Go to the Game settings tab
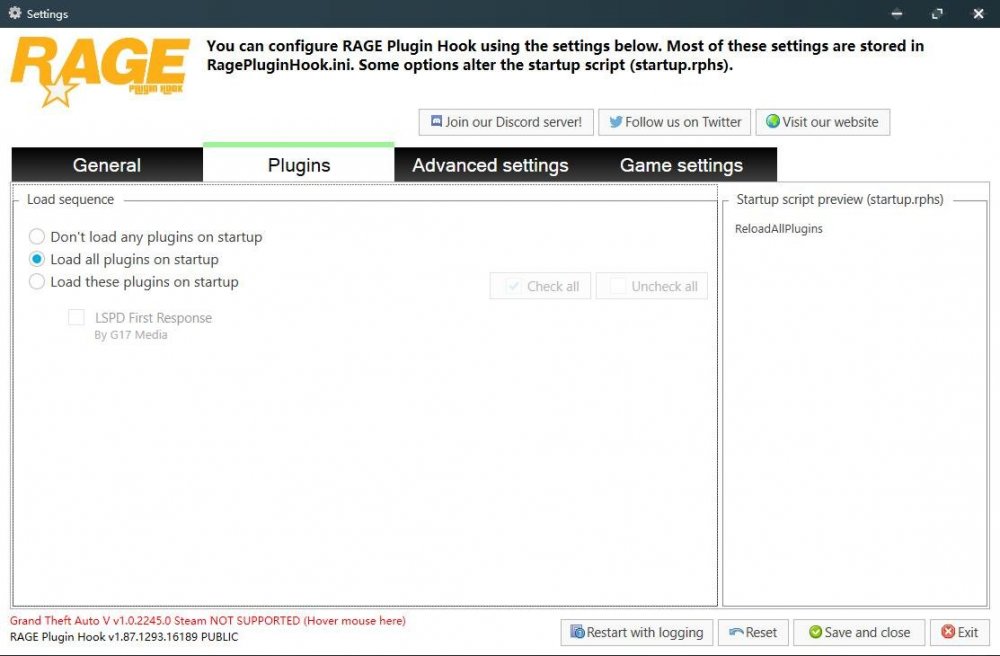This screenshot has height=656, width=1000. (x=681, y=165)
